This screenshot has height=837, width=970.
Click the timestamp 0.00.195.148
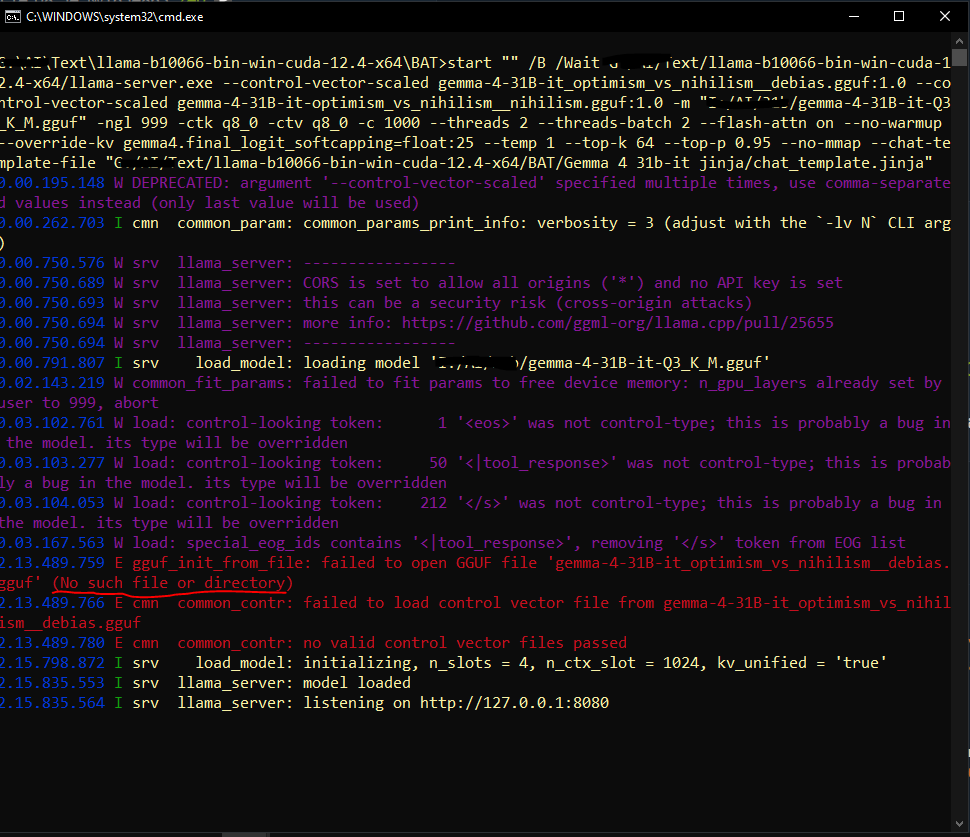click(53, 183)
